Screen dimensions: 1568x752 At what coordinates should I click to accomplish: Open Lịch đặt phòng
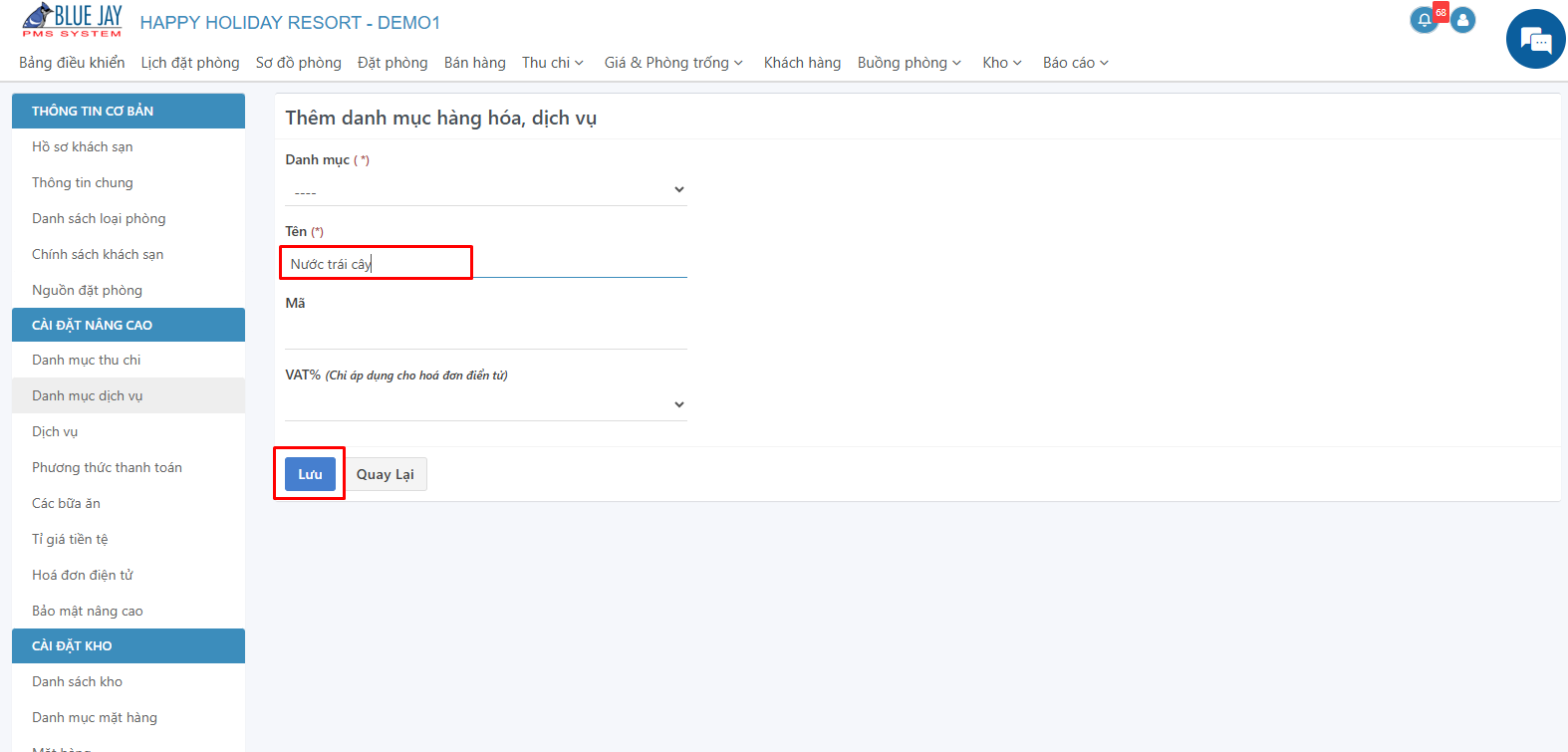tap(190, 63)
